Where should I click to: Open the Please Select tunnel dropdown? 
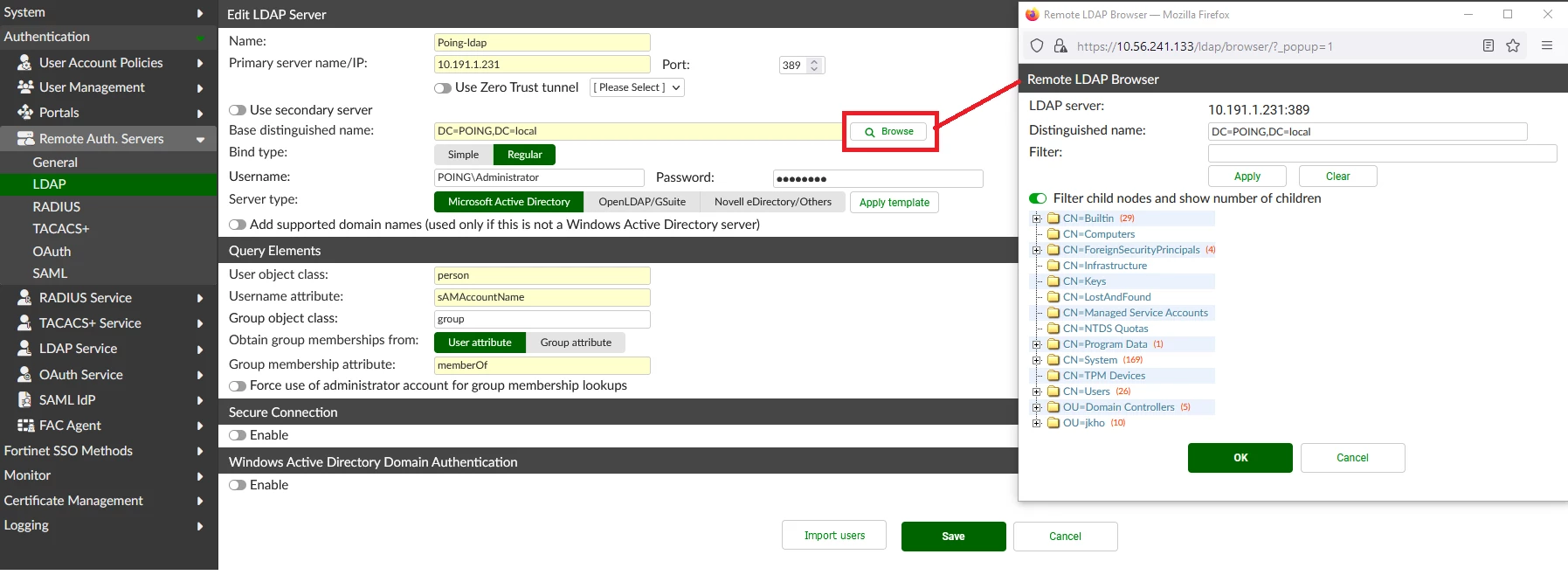[x=637, y=87]
